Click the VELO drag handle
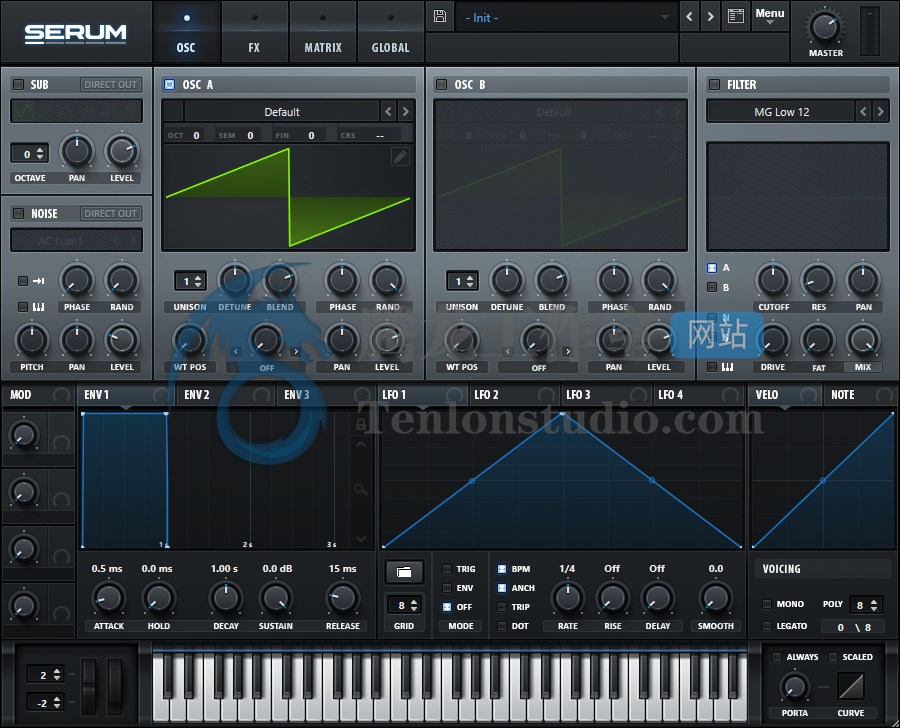This screenshot has height=728, width=900. coord(808,395)
